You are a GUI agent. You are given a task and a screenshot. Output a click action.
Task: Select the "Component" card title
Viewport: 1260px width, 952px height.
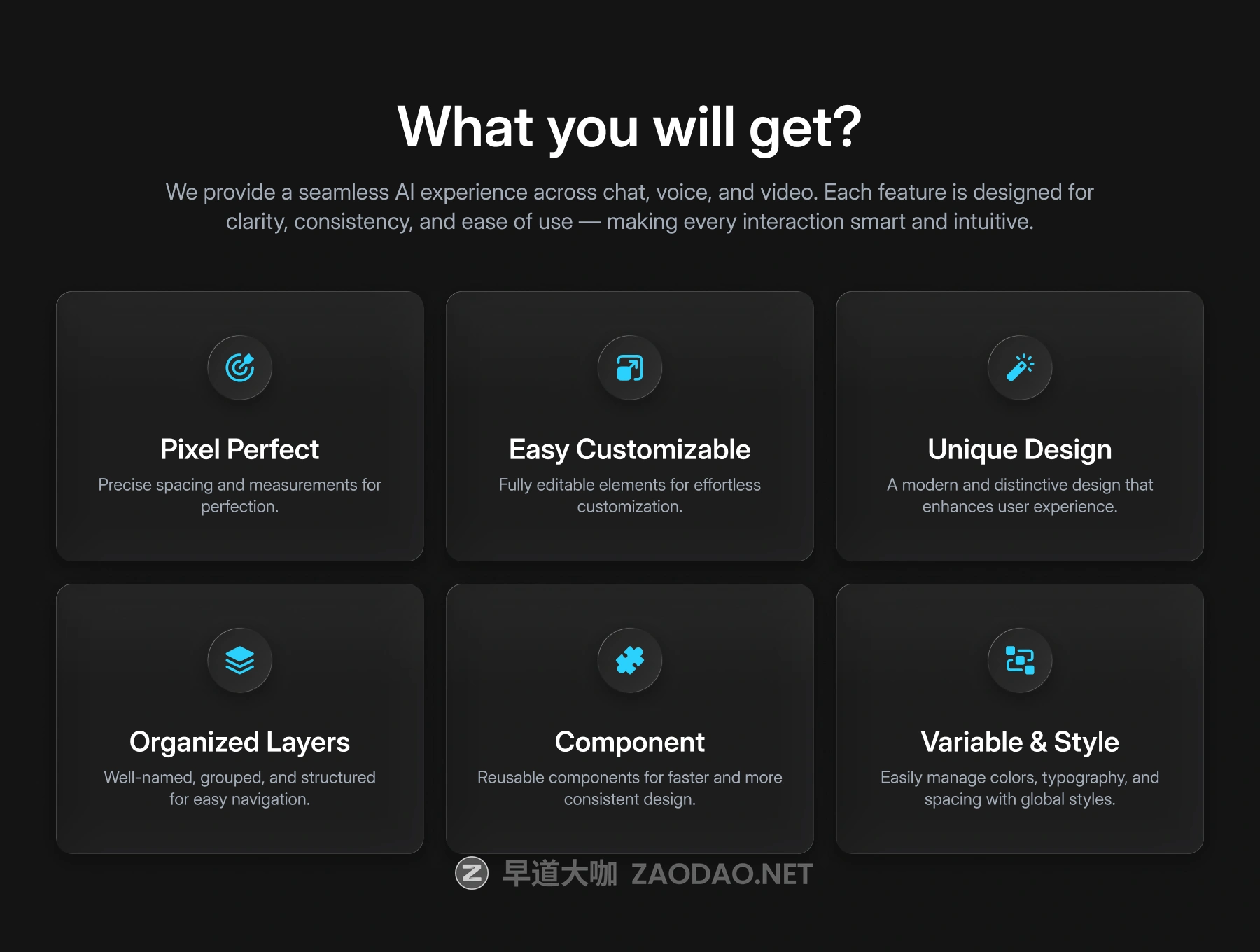(x=629, y=742)
